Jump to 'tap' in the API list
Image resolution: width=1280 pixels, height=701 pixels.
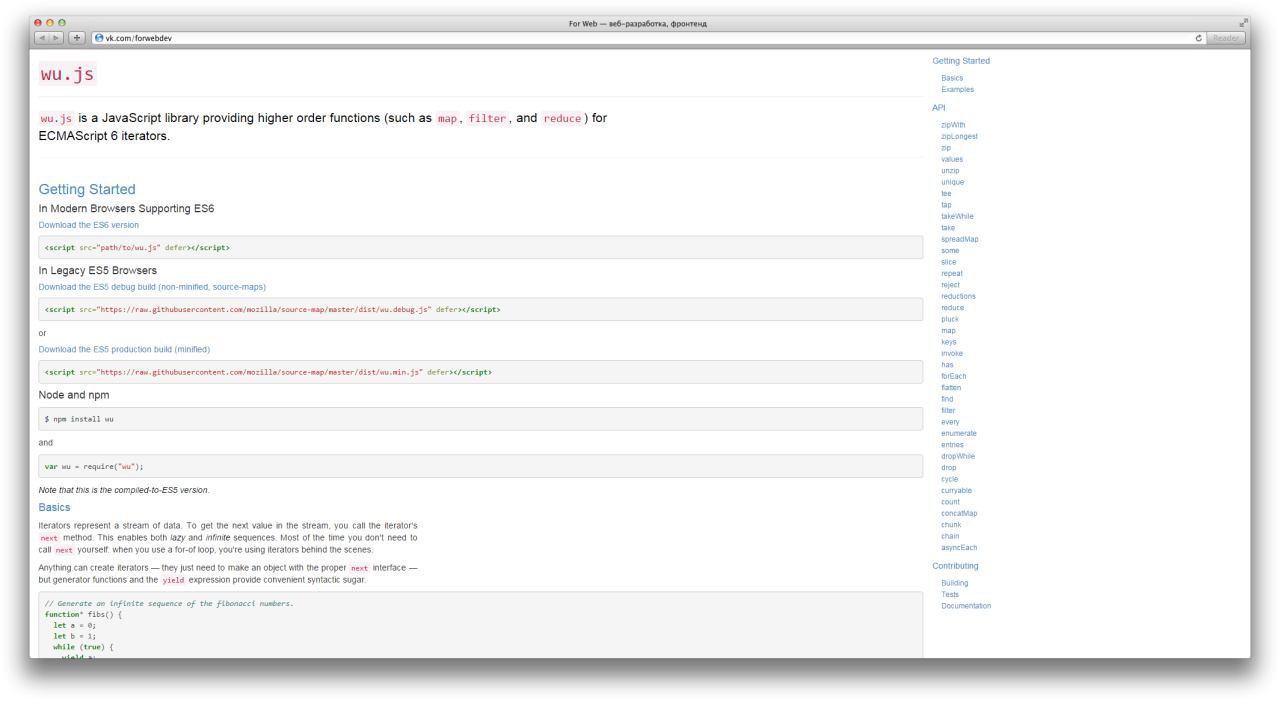tap(946, 205)
